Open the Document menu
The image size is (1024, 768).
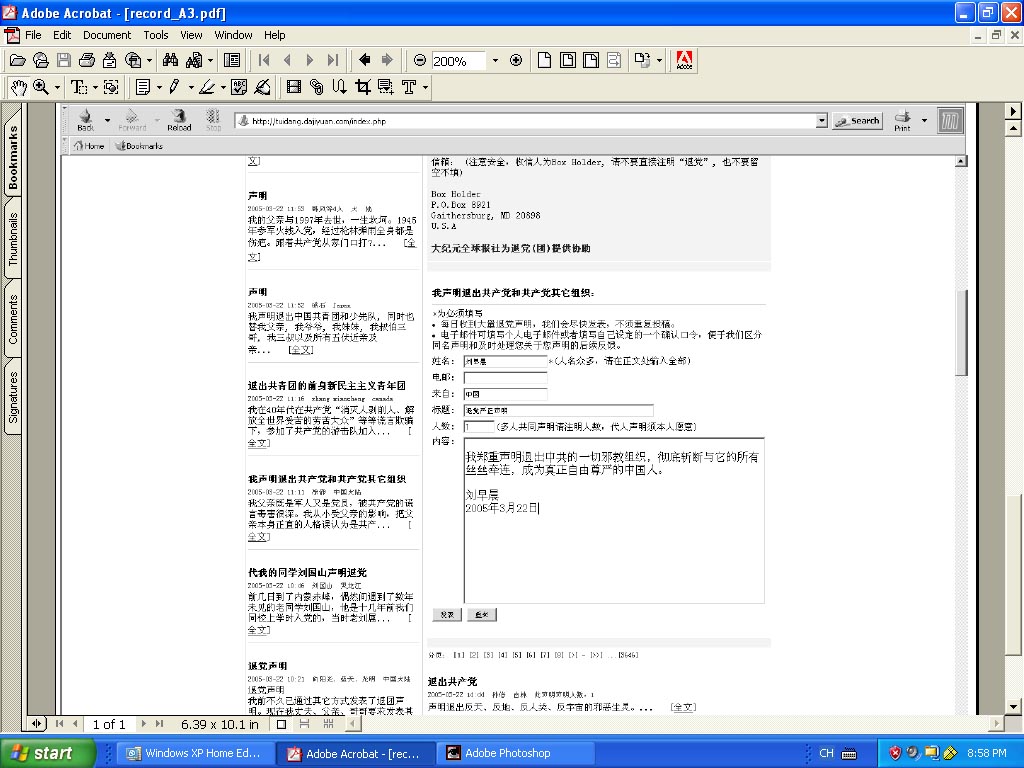click(107, 35)
